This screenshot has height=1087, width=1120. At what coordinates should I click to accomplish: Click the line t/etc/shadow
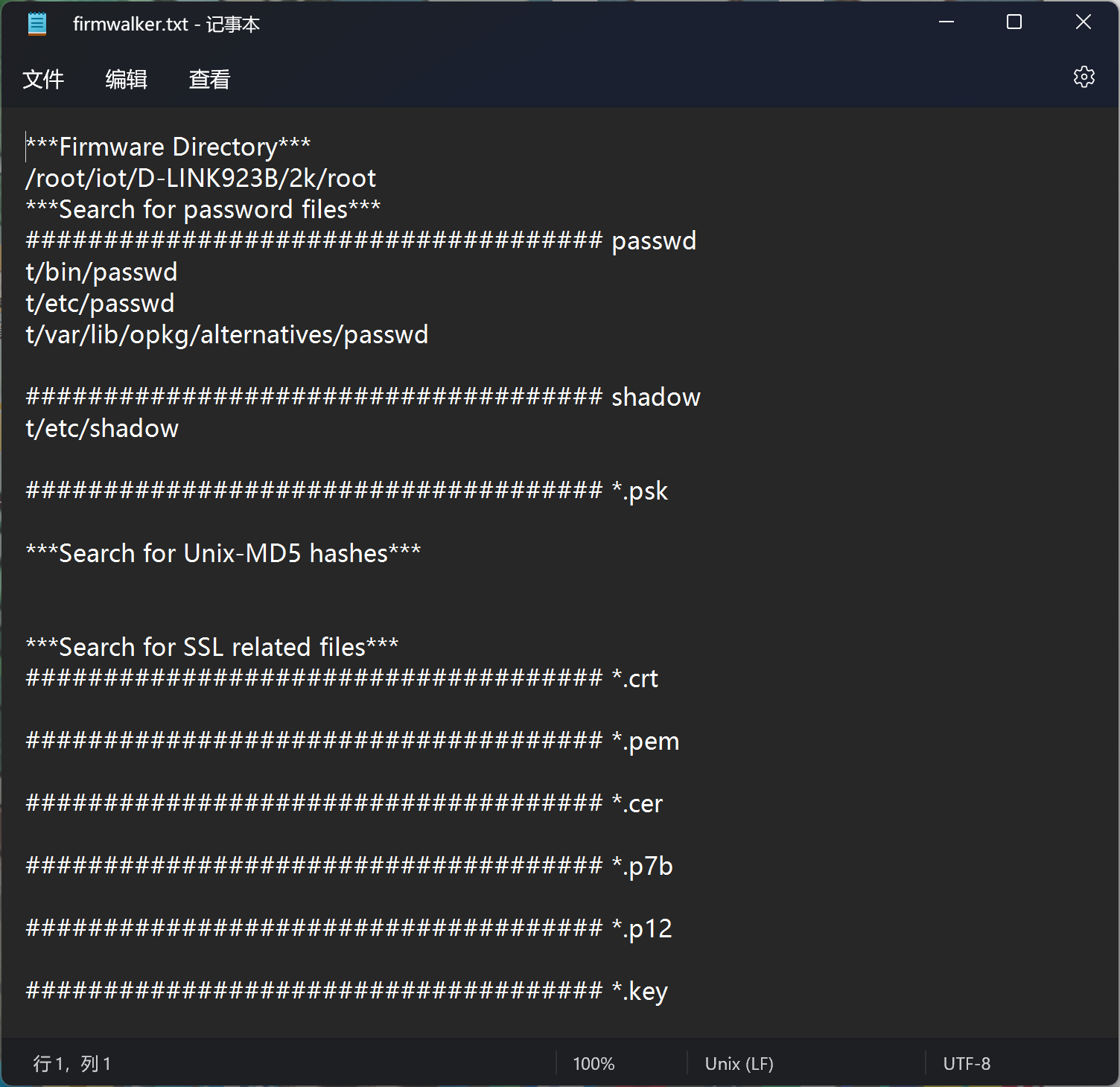(102, 428)
